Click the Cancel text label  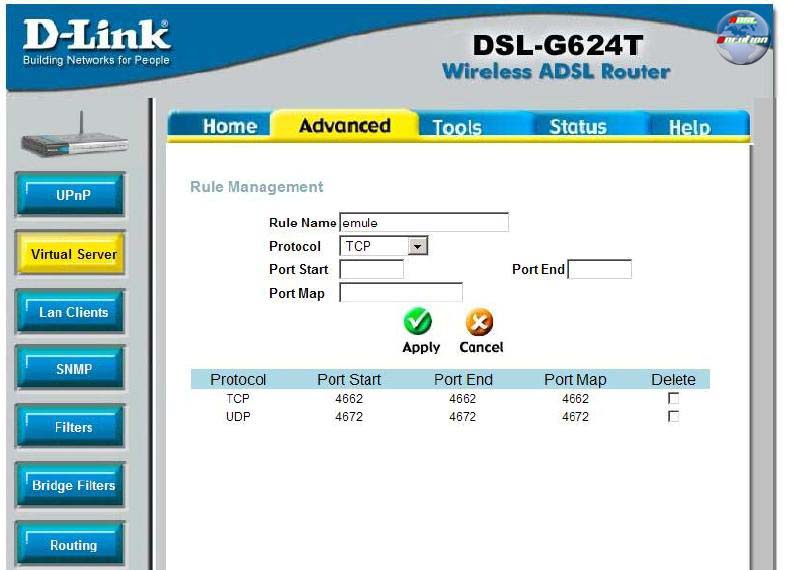point(481,347)
